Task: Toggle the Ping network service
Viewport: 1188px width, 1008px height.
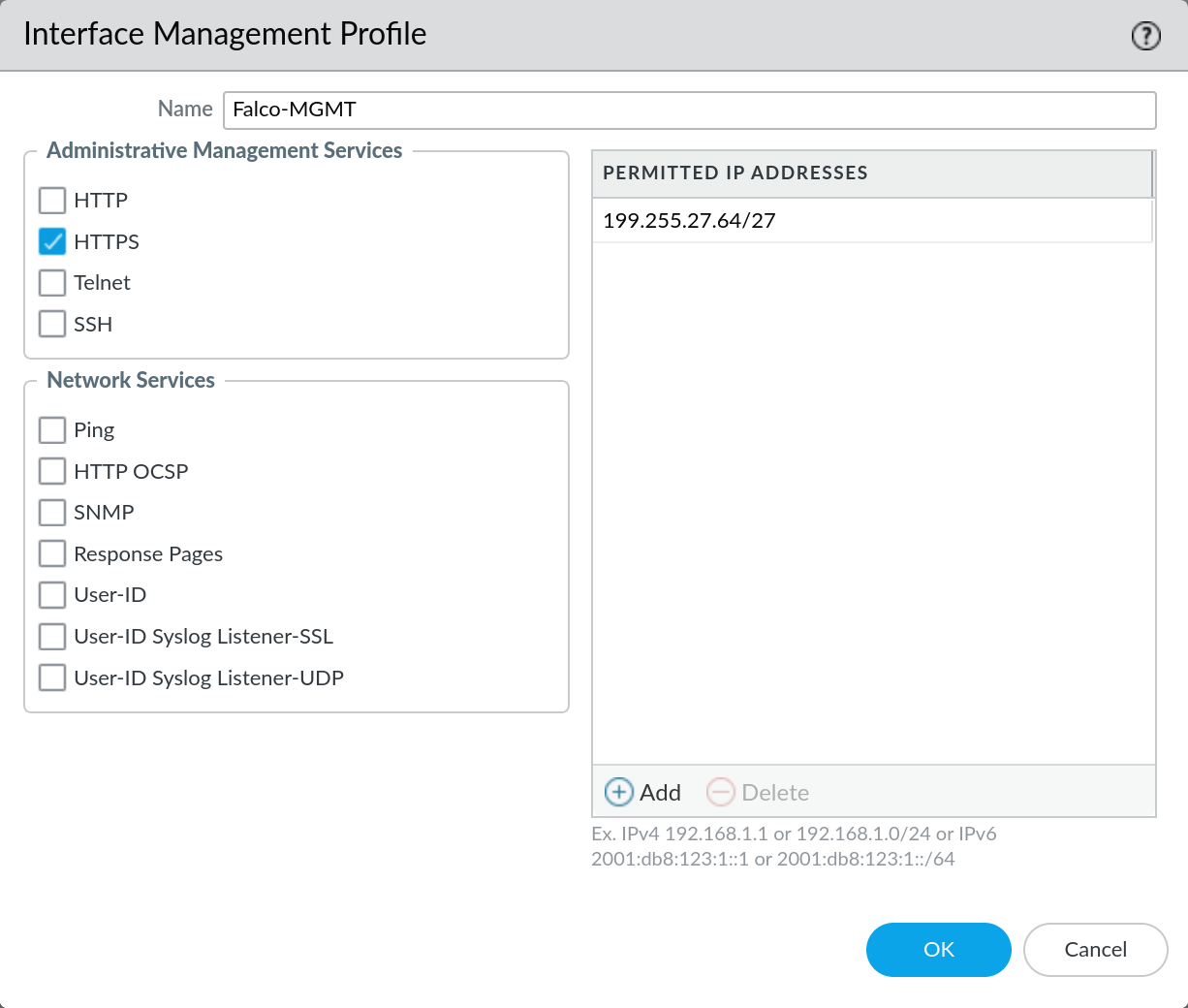Action: 52,429
